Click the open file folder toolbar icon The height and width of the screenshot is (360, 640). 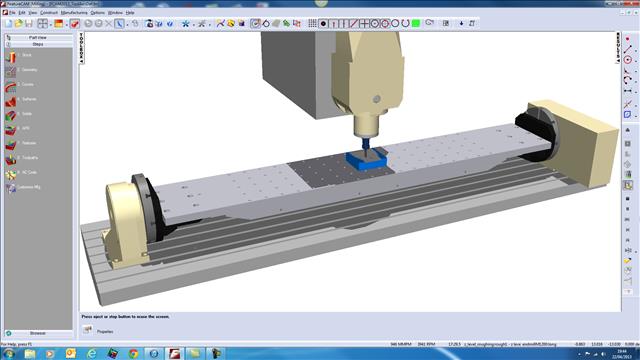click(x=18, y=24)
